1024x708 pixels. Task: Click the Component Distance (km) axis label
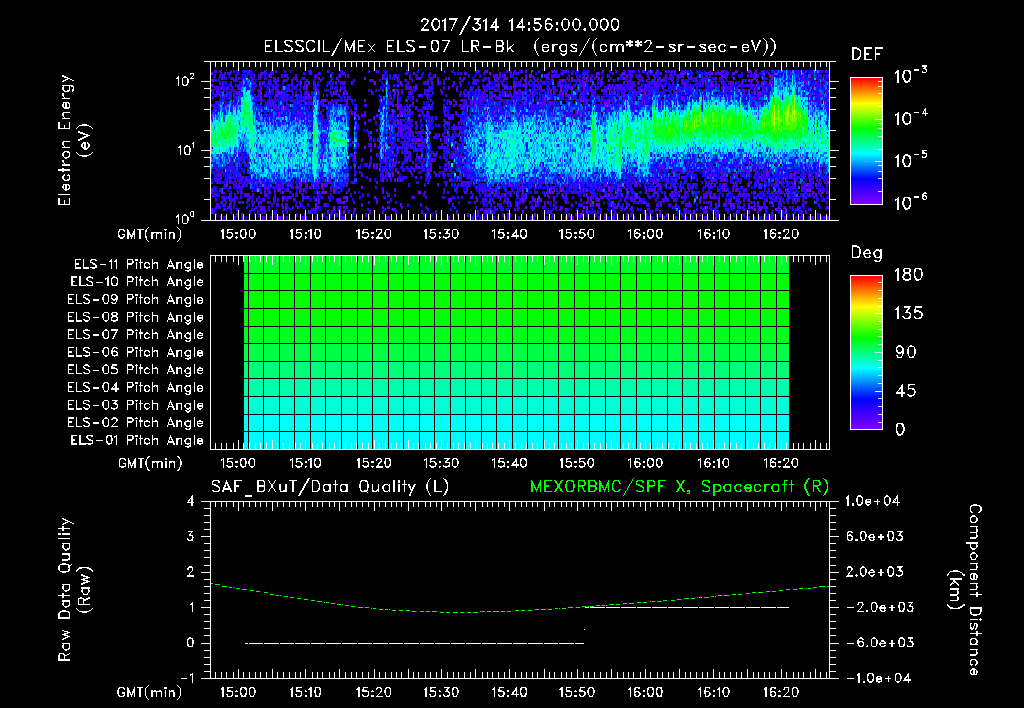click(965, 590)
